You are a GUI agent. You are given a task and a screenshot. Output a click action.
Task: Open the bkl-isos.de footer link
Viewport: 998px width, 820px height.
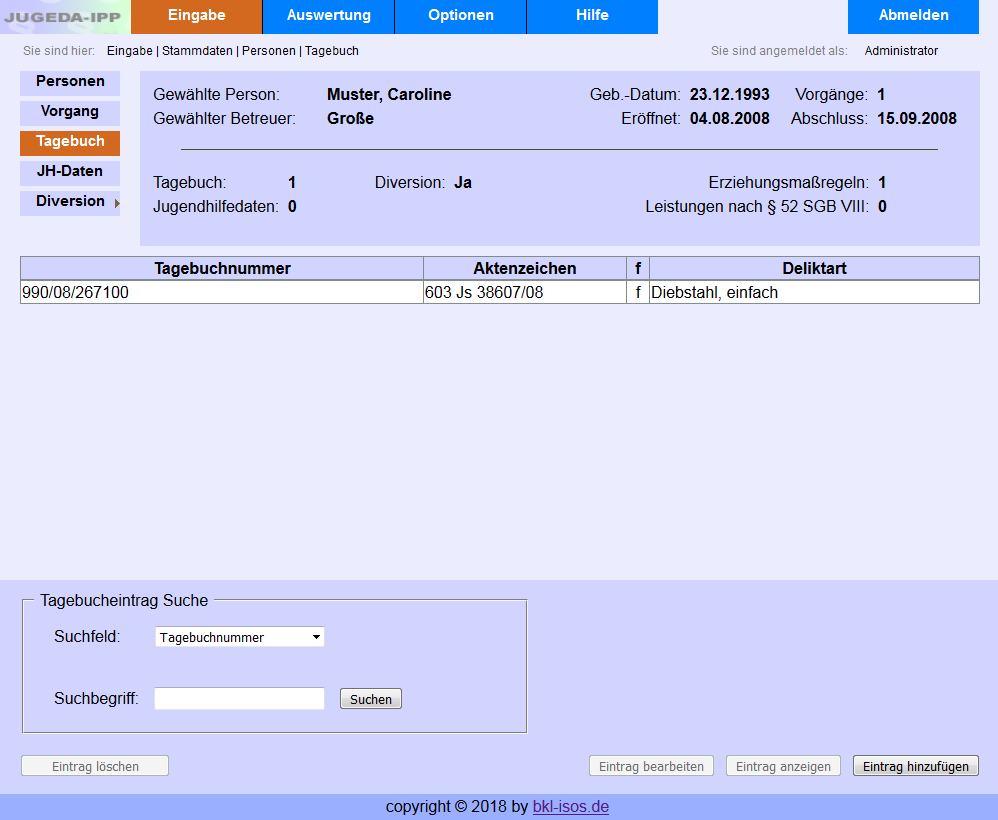tap(570, 807)
